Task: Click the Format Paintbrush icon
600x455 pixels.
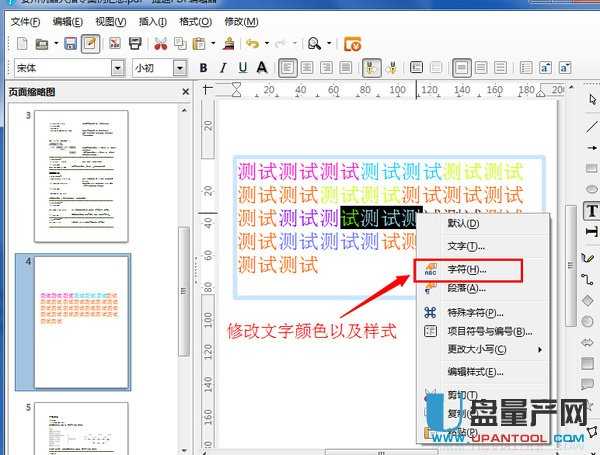Action: point(229,44)
